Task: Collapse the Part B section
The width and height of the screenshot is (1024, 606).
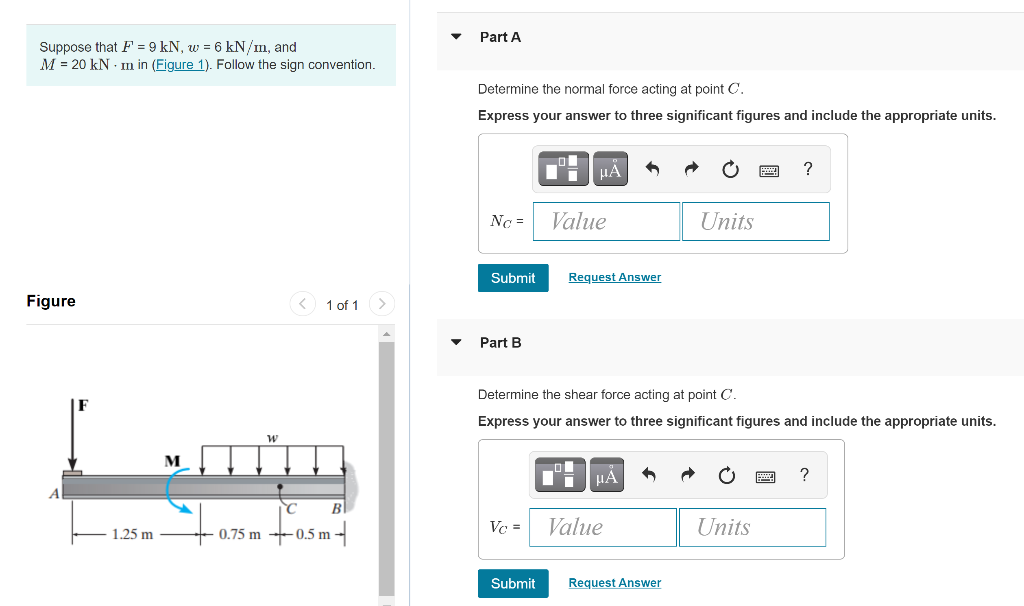Action: [456, 342]
